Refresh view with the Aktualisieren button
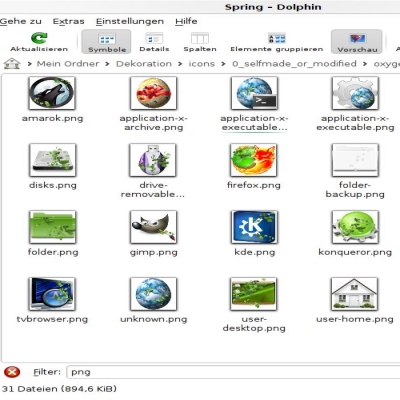This screenshot has width=400, height=400. tap(39, 42)
